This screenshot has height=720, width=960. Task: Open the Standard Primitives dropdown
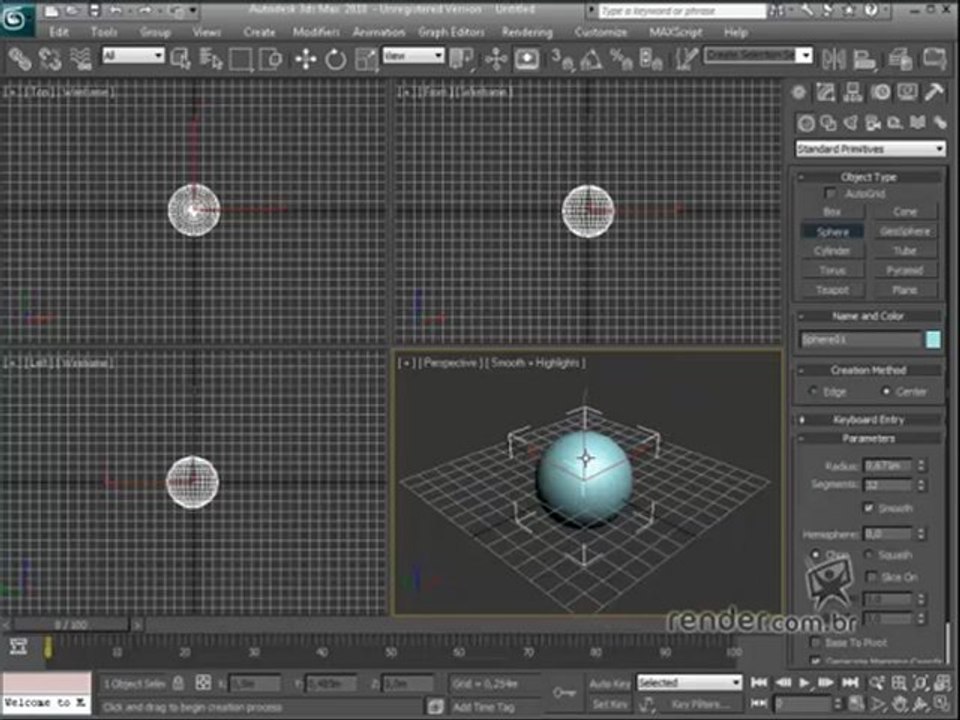point(870,149)
